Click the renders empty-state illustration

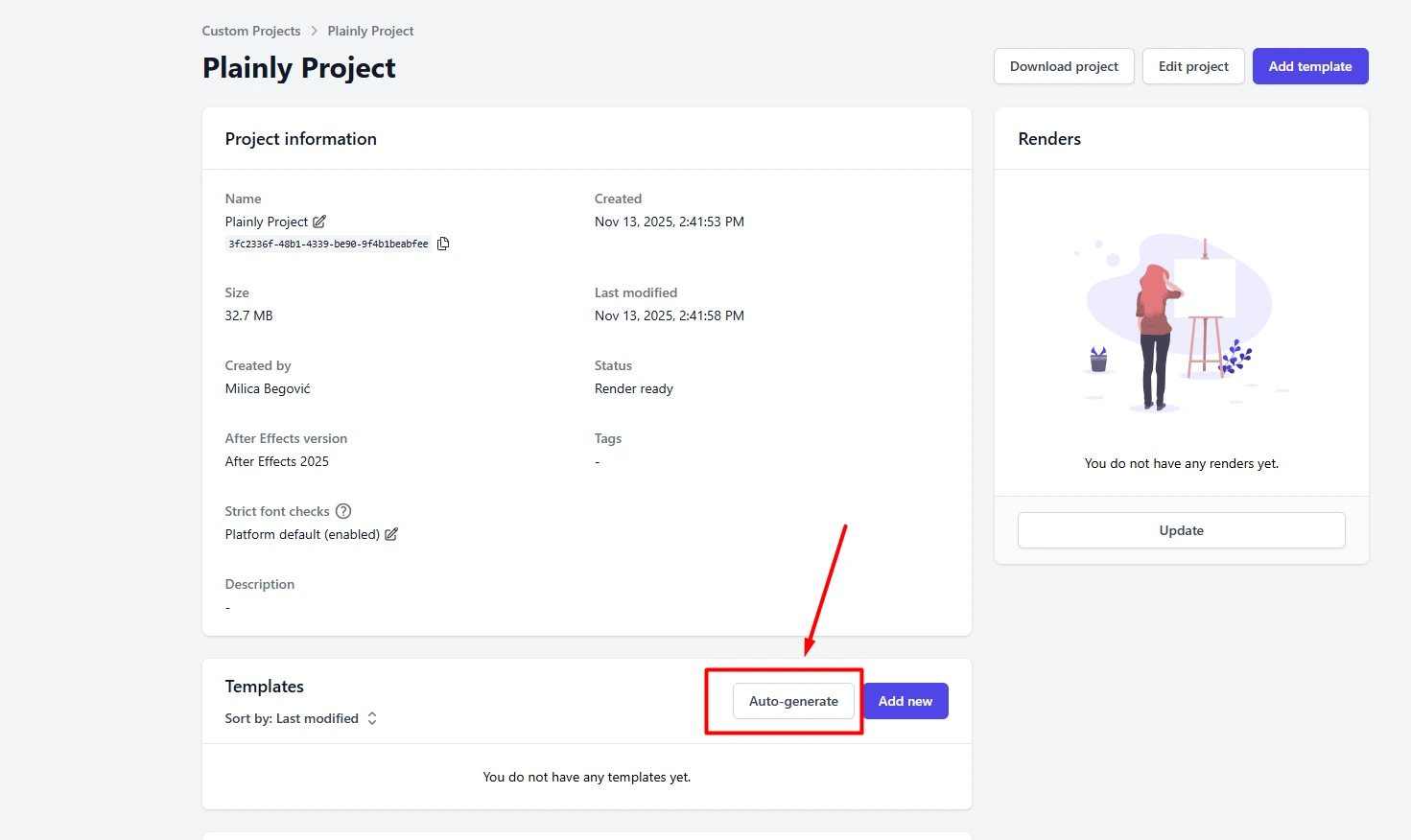tap(1181, 323)
